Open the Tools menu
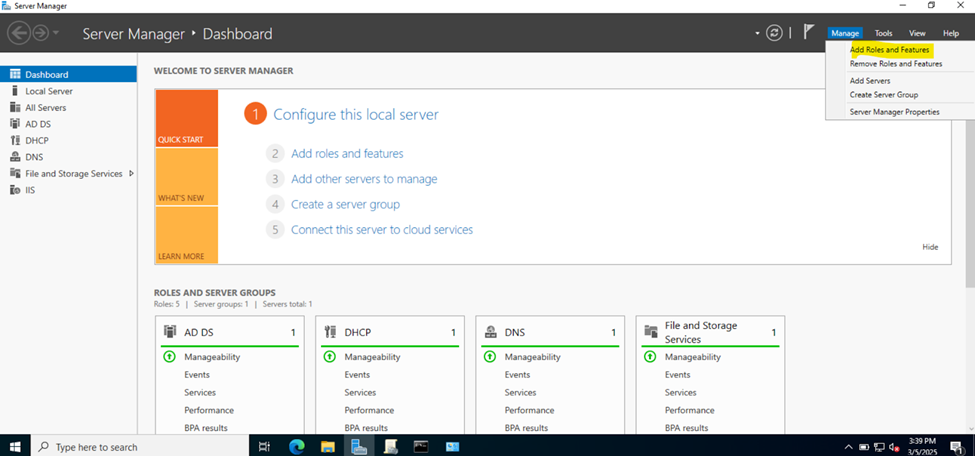 click(x=883, y=34)
